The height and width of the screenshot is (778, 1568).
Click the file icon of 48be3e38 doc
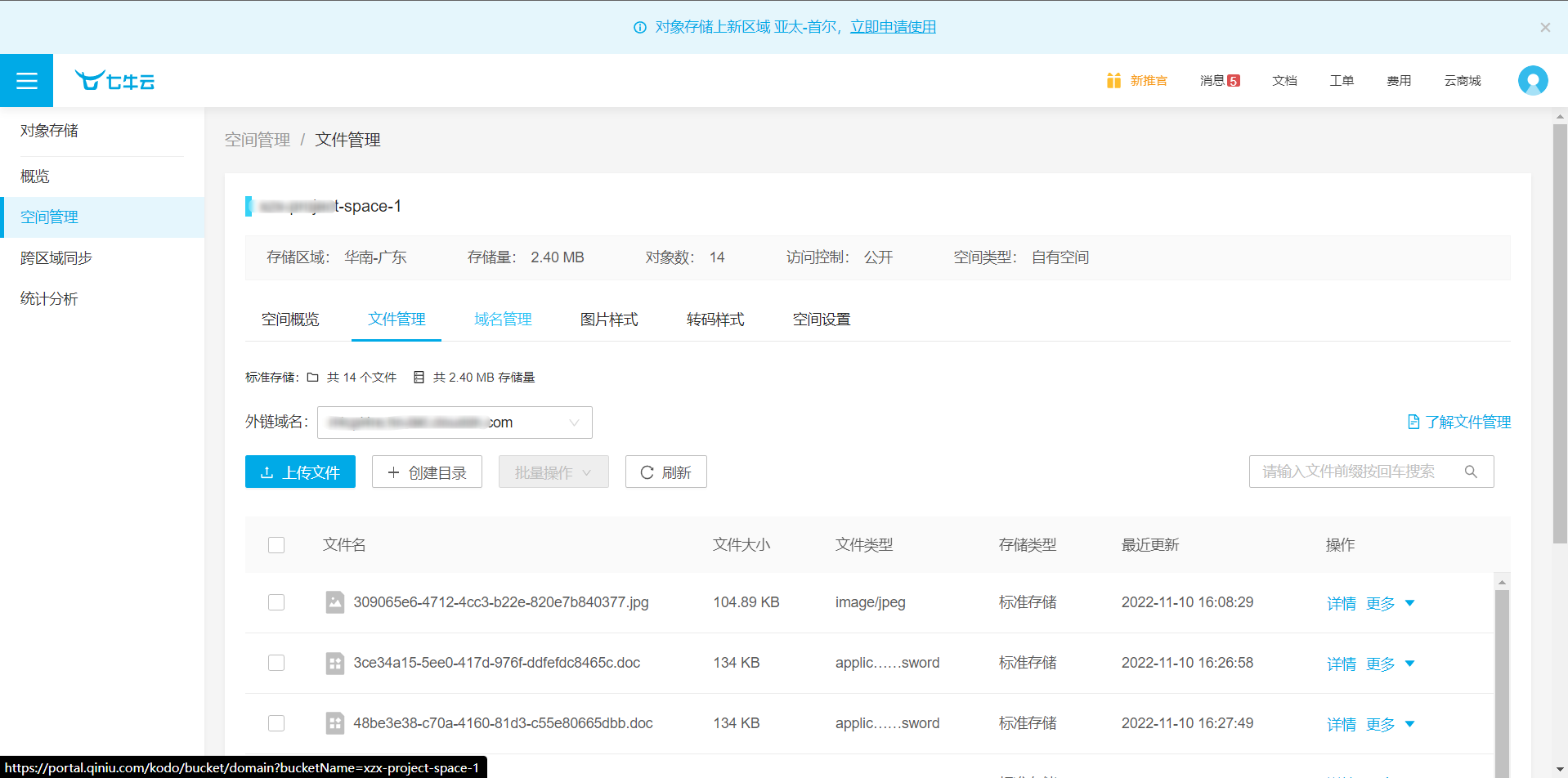(334, 723)
